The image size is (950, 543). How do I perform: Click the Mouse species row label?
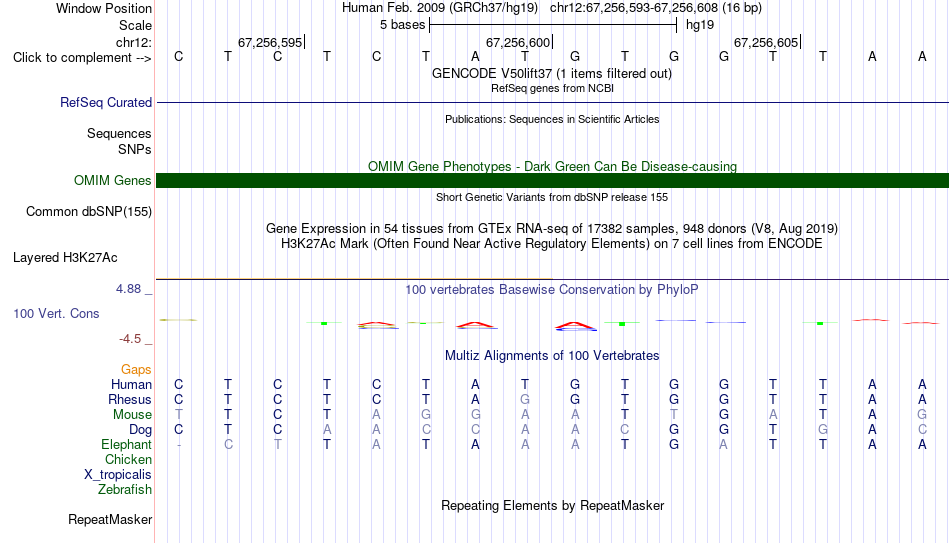click(x=132, y=415)
